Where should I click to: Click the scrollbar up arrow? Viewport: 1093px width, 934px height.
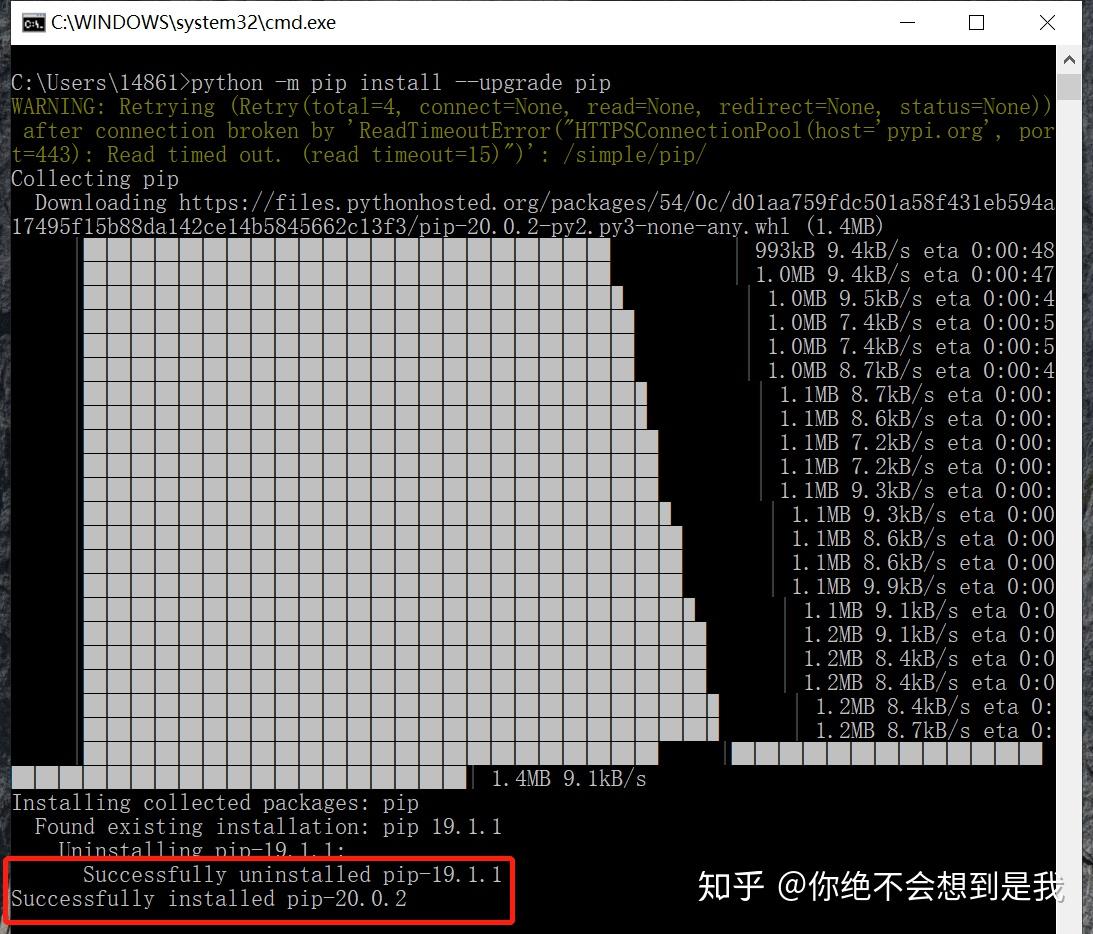1069,58
